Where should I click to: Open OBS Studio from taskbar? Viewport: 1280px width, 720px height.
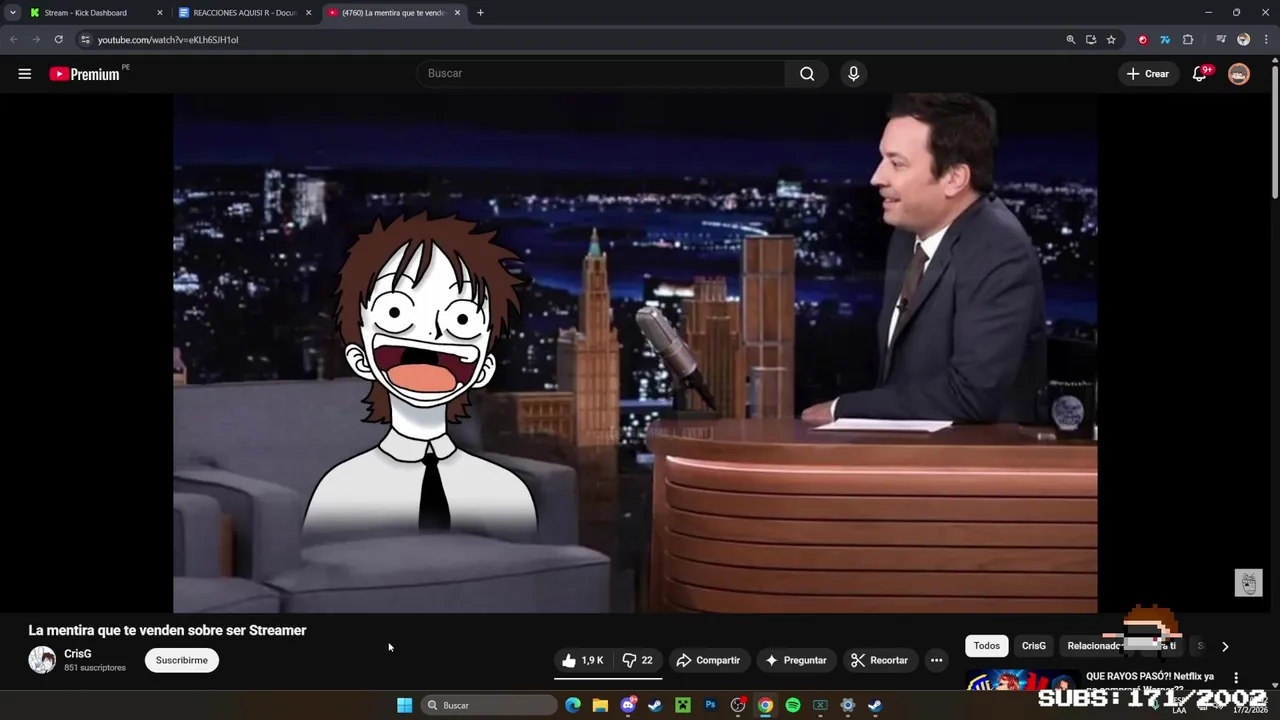pos(738,705)
